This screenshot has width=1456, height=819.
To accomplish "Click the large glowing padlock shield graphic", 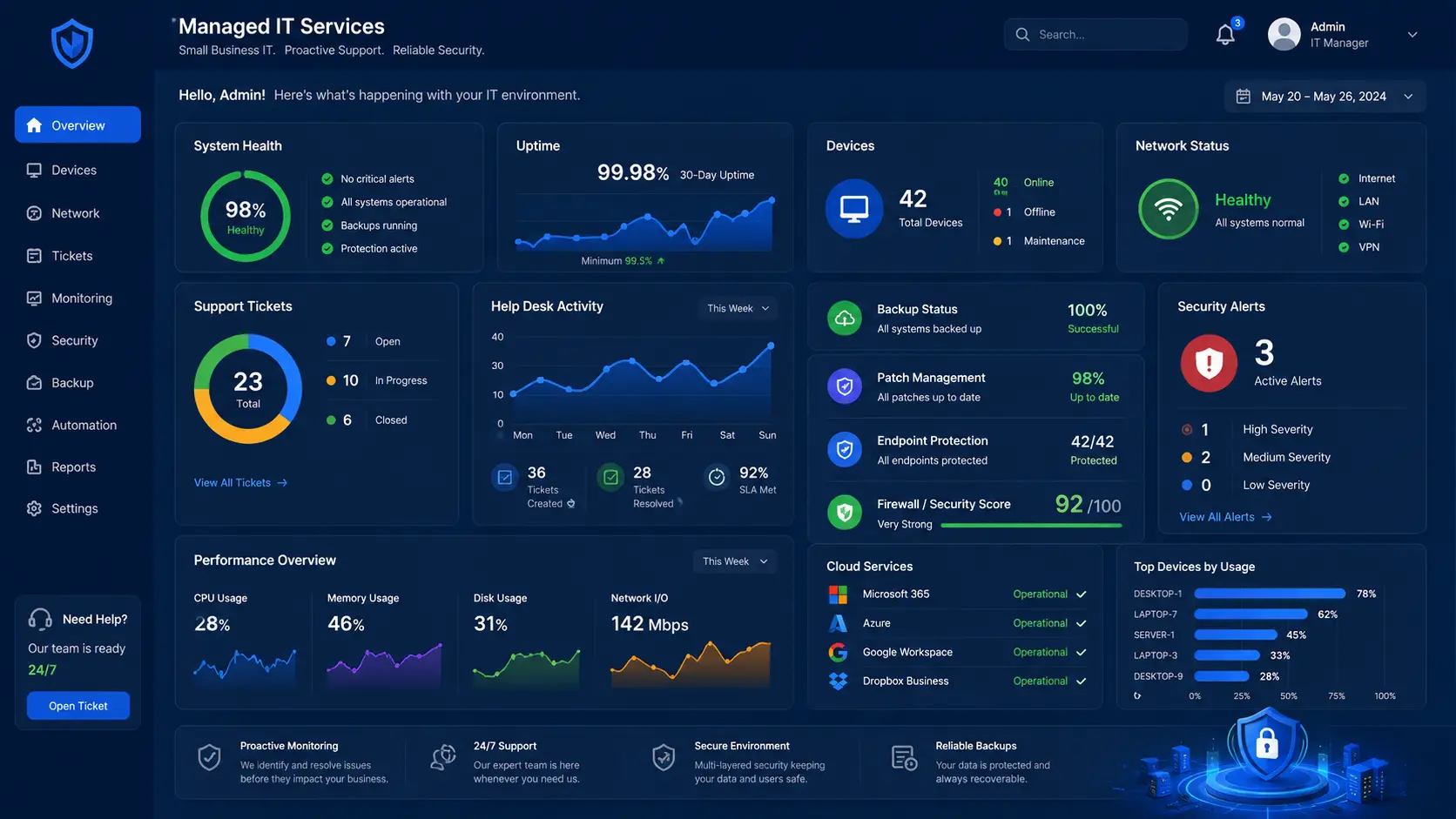I will click(1266, 746).
